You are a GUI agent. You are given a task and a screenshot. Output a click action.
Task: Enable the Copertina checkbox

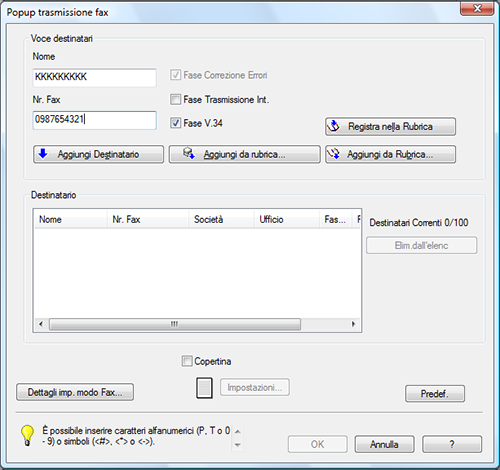click(187, 361)
